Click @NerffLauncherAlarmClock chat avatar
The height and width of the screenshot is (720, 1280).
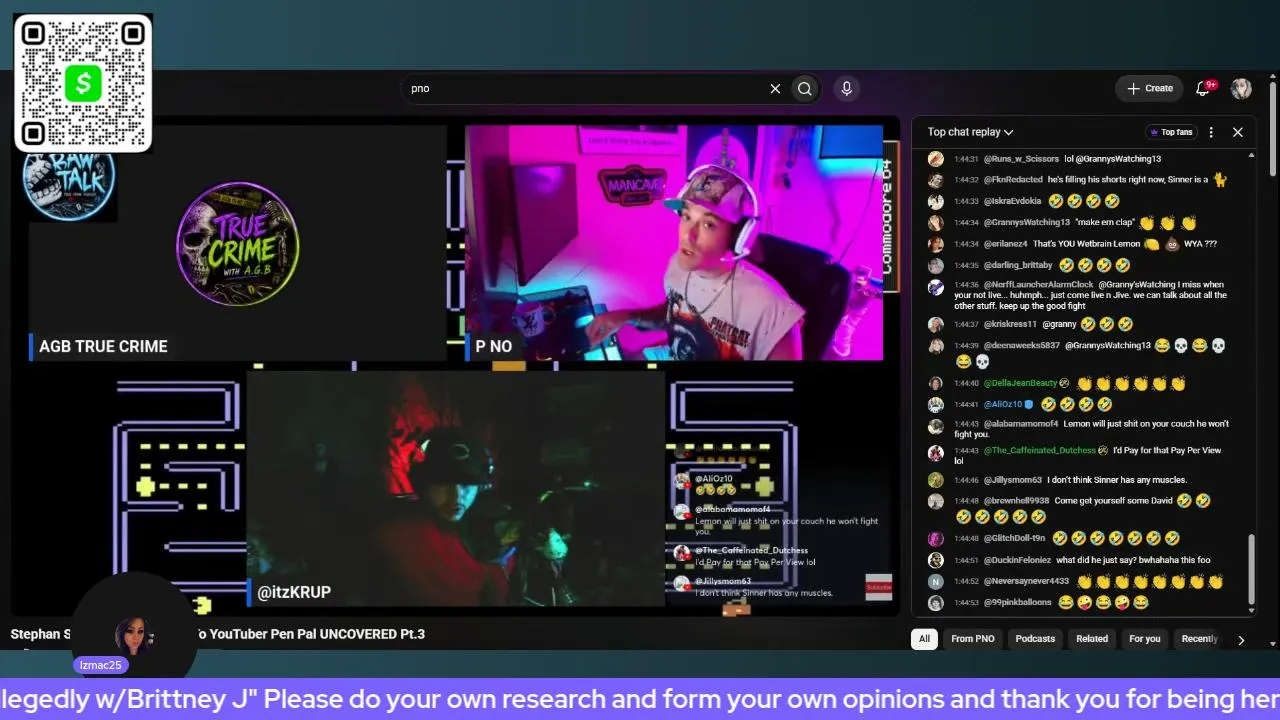click(936, 287)
